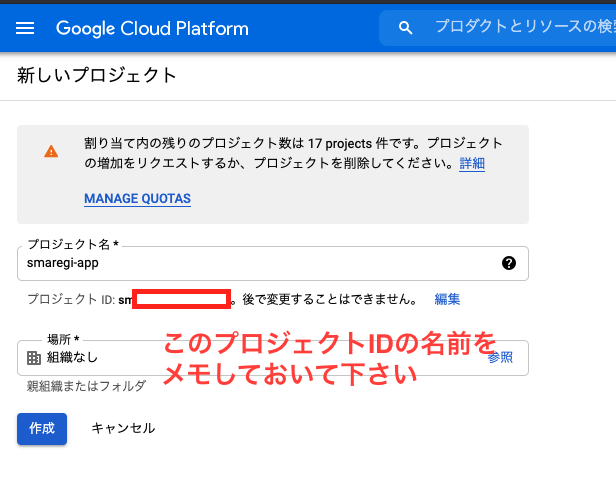Image resolution: width=616 pixels, height=488 pixels.
Task: Click the 後で変更することはできません notice text
Action: click(330, 299)
